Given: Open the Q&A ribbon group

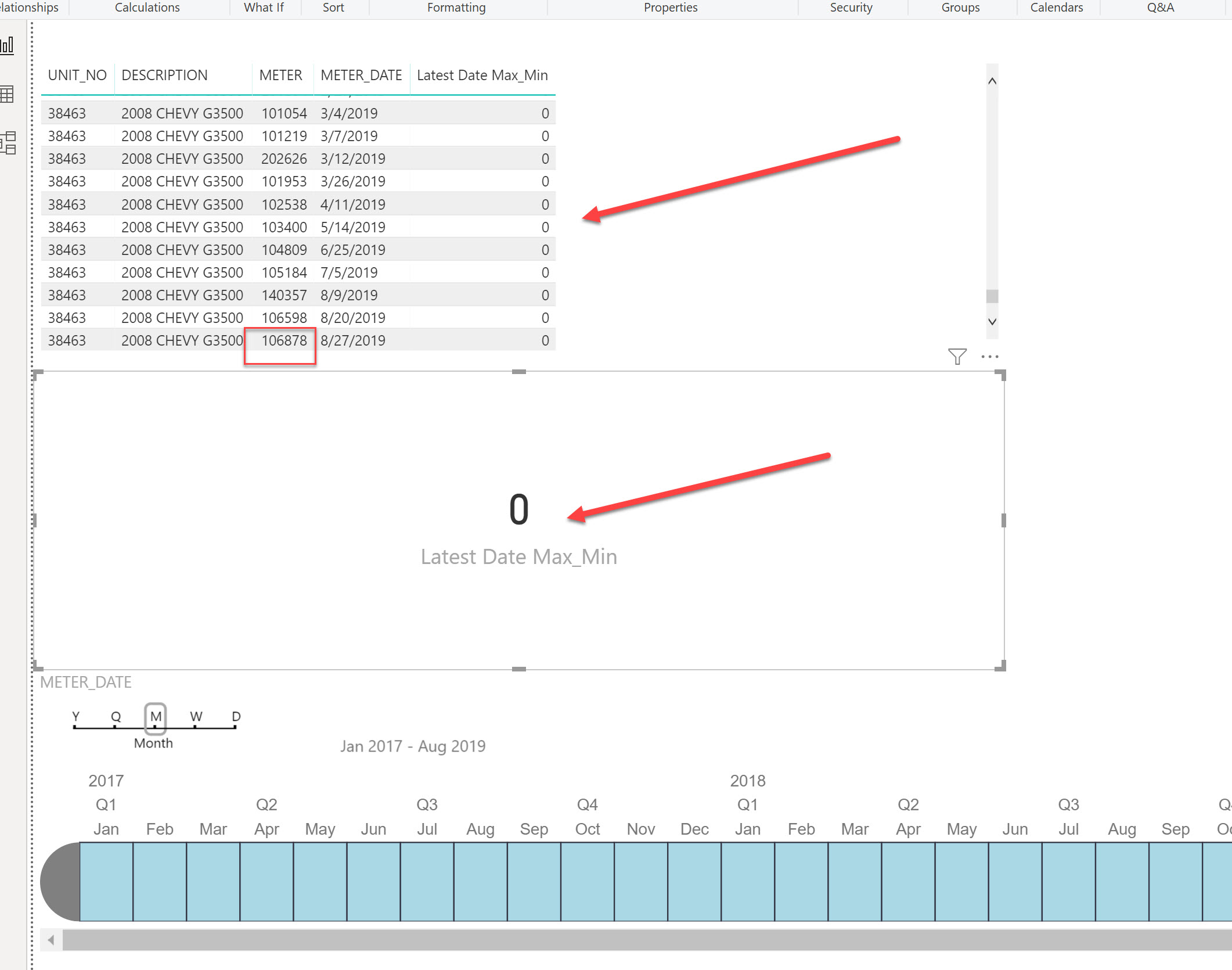Looking at the screenshot, I should [1161, 8].
